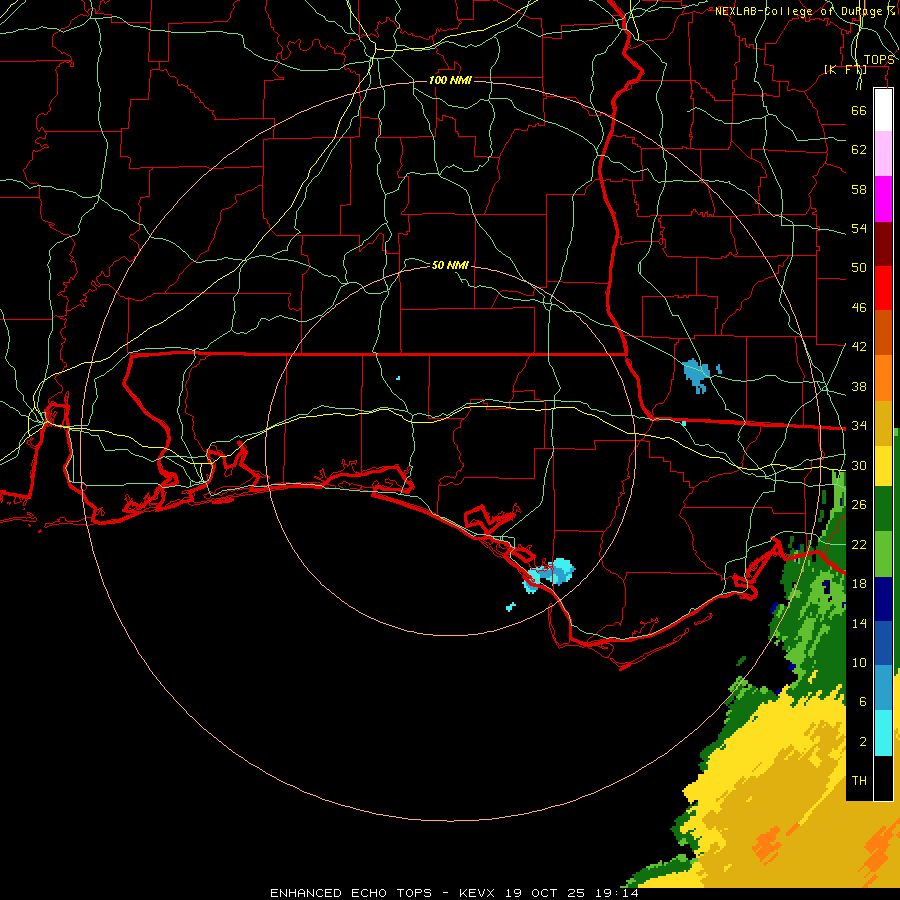Click legend value "6"
900x900 pixels.
863,702
